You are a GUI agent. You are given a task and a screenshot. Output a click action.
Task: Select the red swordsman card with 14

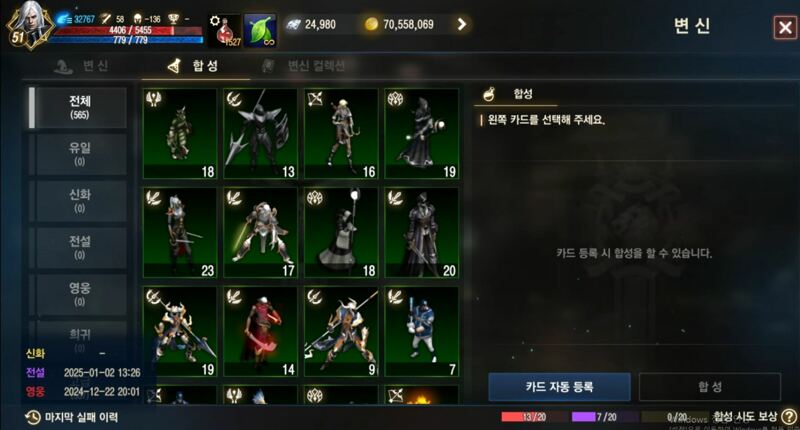tap(260, 331)
